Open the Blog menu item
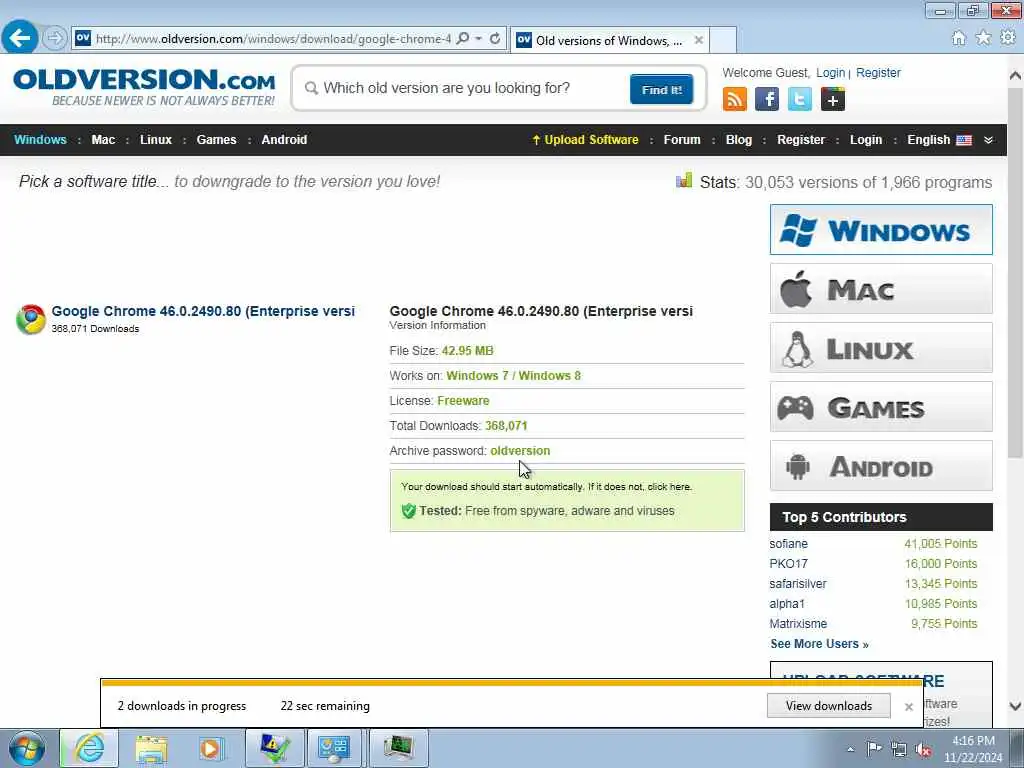Image resolution: width=1024 pixels, height=768 pixels. [739, 140]
